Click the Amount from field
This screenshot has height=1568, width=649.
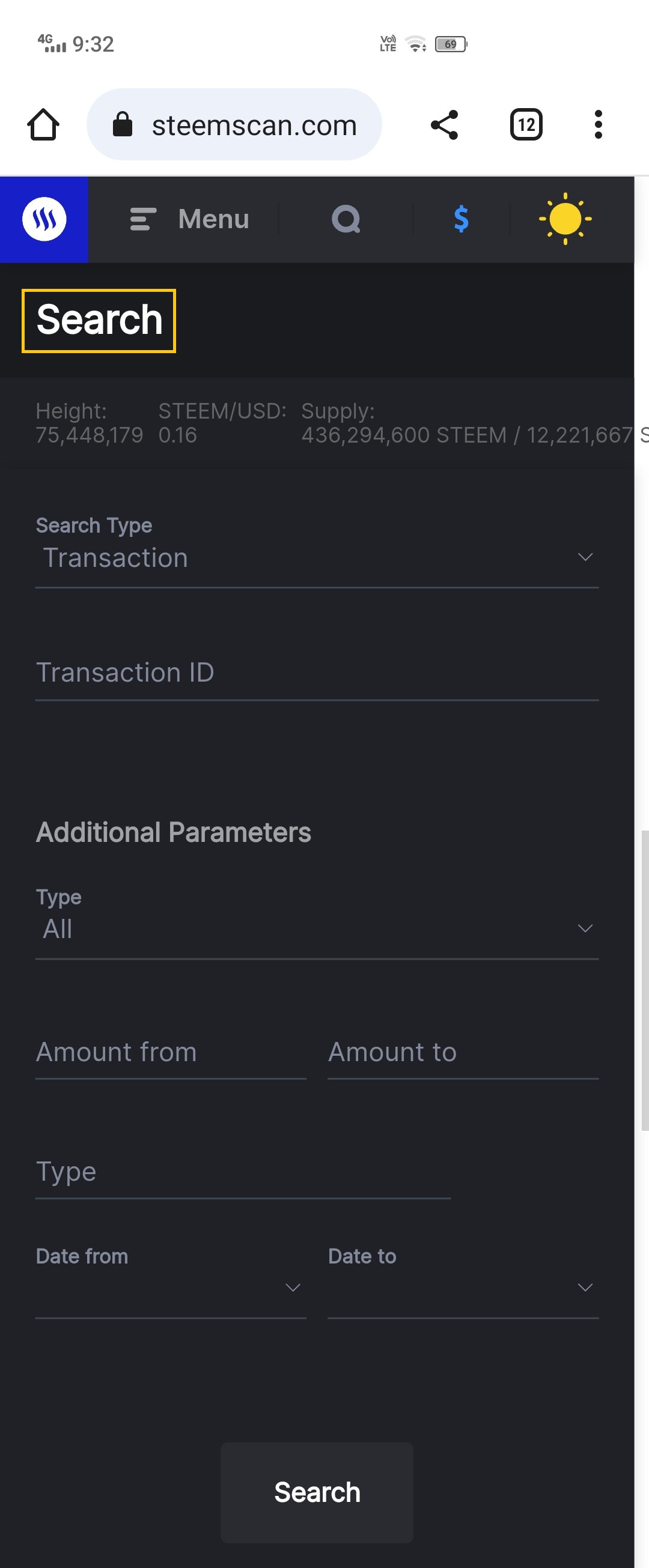(171, 1053)
